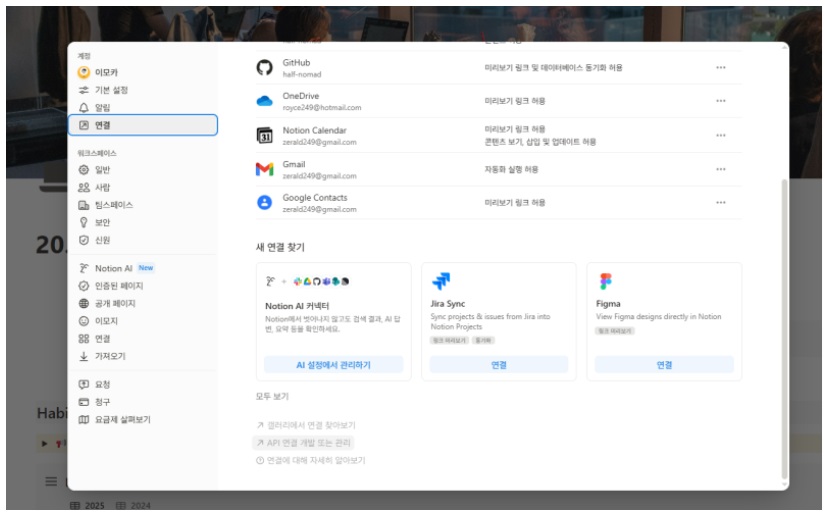
Task: Click the 모두 보기 link
Action: tap(272, 396)
